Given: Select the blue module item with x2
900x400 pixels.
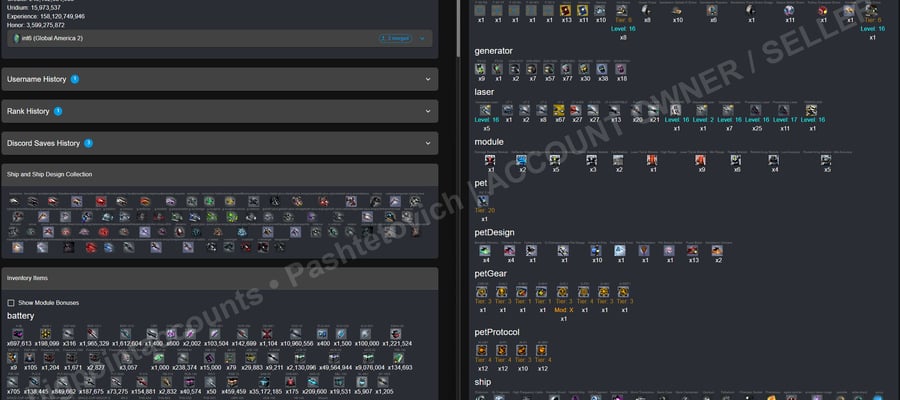Looking at the screenshot, I should tap(522, 160).
